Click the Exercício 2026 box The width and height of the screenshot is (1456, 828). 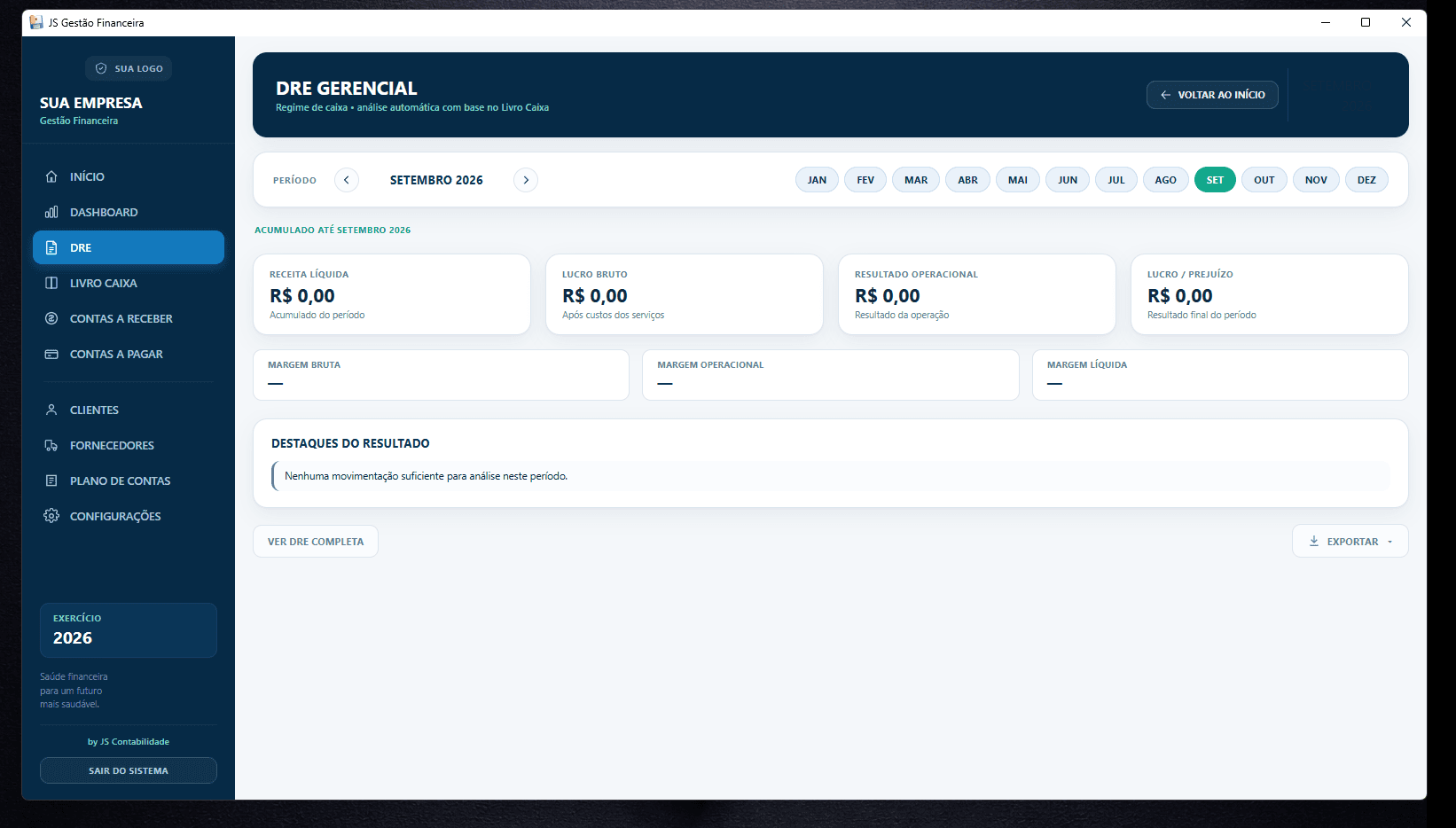(x=129, y=630)
